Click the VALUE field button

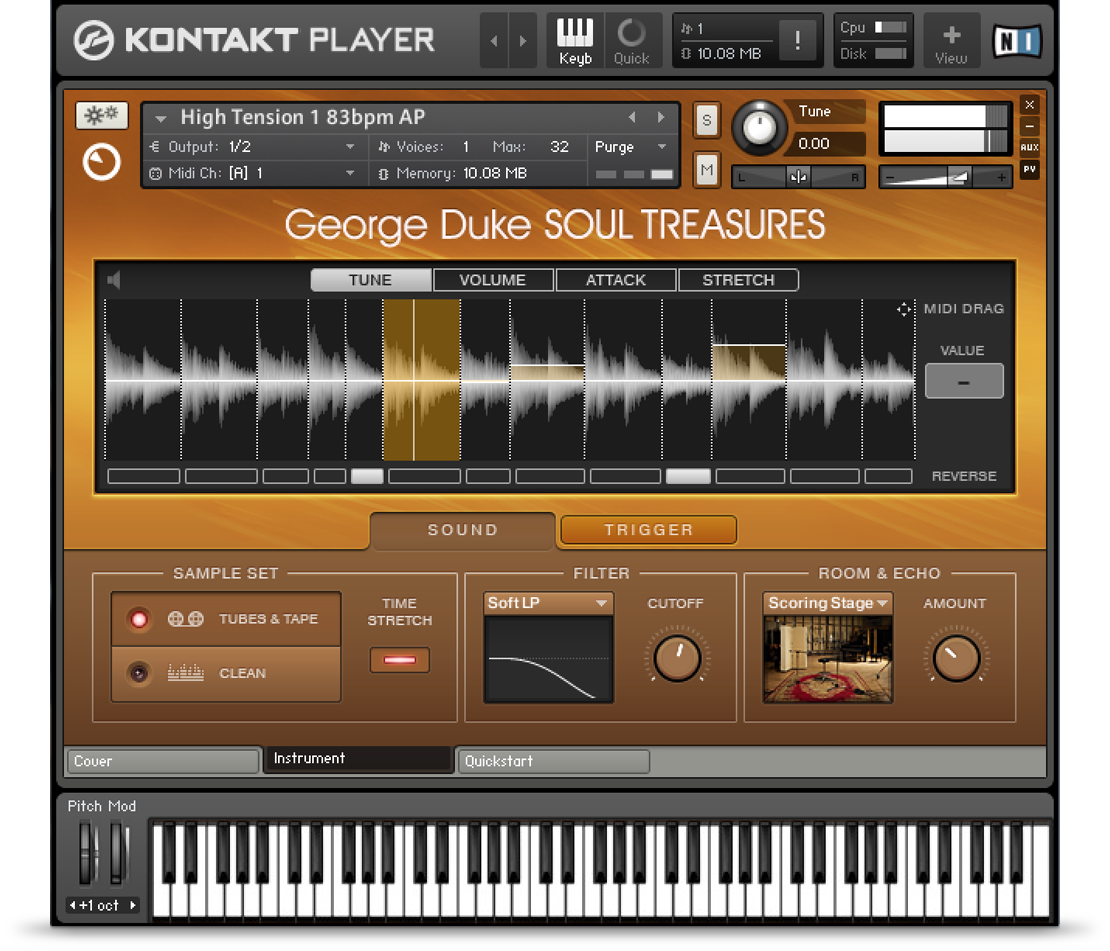tap(964, 382)
